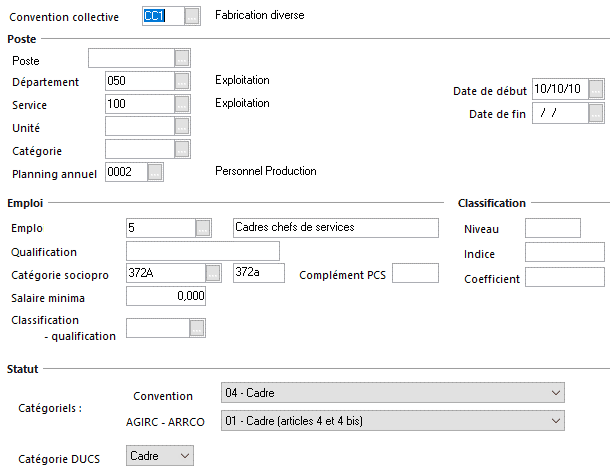The image size is (614, 471).
Task: Open calendar picker for Date de début
Action: 596,89
